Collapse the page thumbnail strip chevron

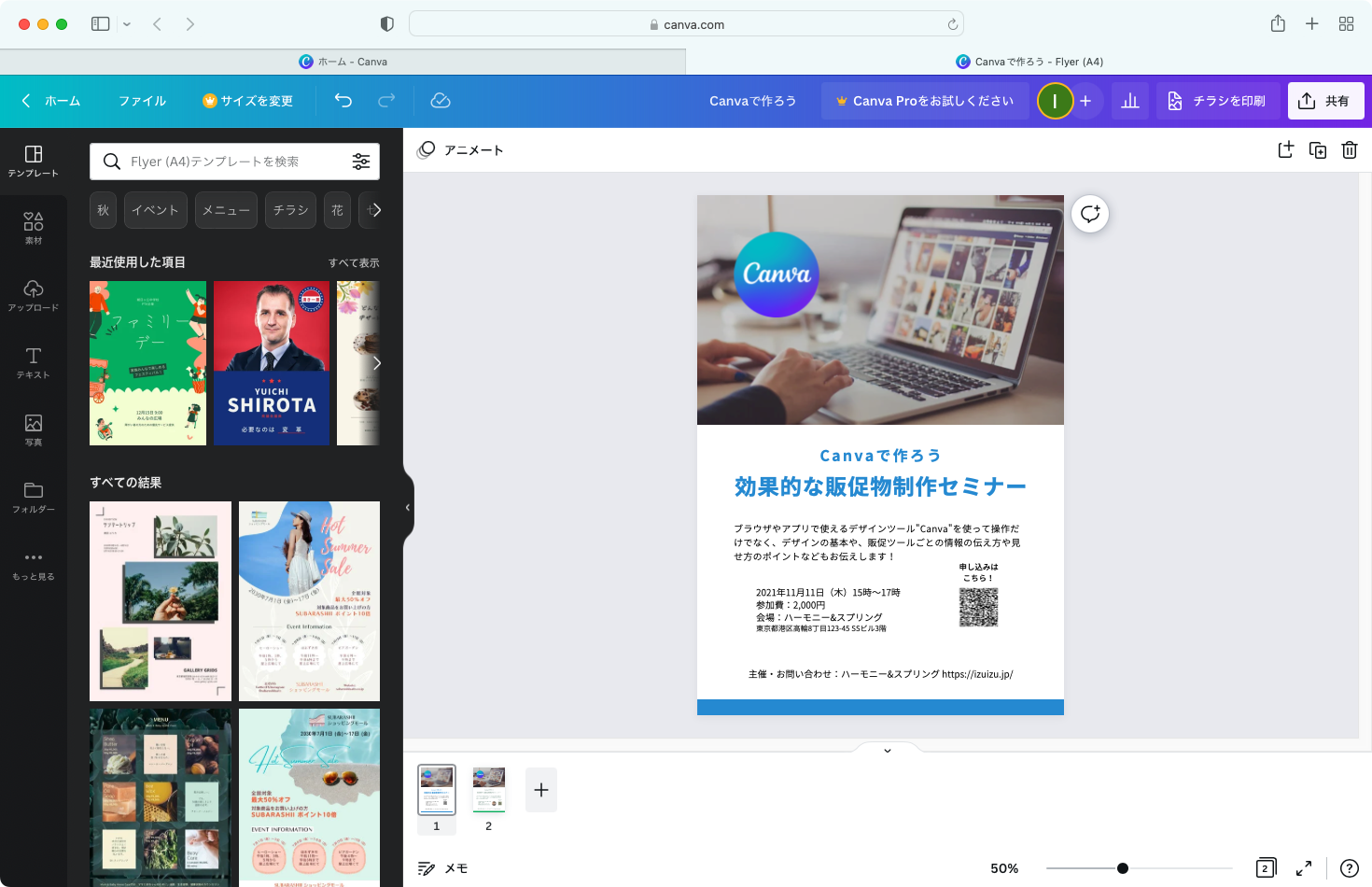[x=888, y=750]
